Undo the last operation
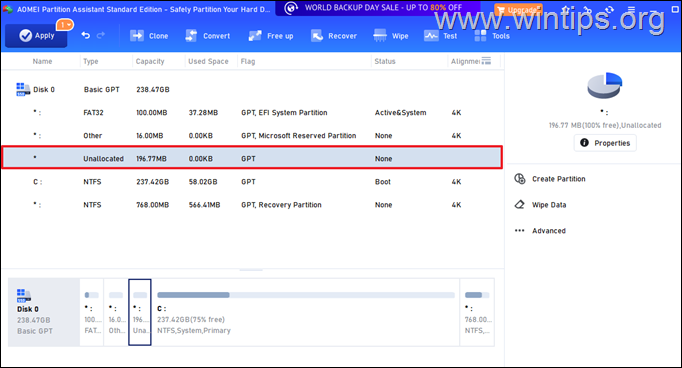Image resolution: width=682 pixels, height=368 pixels. pos(86,36)
